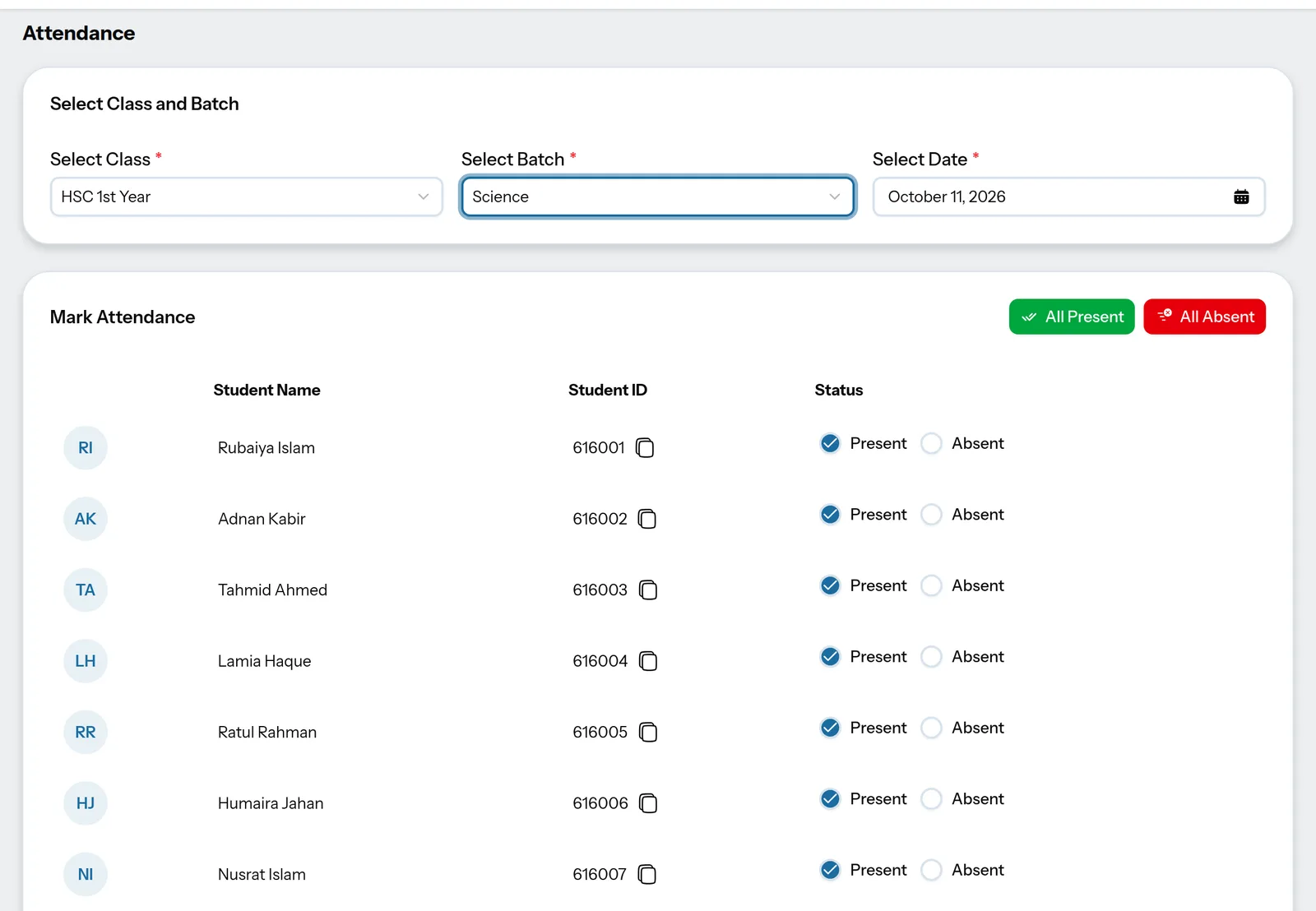Expand the Select Batch dropdown showing Science
The height and width of the screenshot is (911, 1316).
(658, 197)
